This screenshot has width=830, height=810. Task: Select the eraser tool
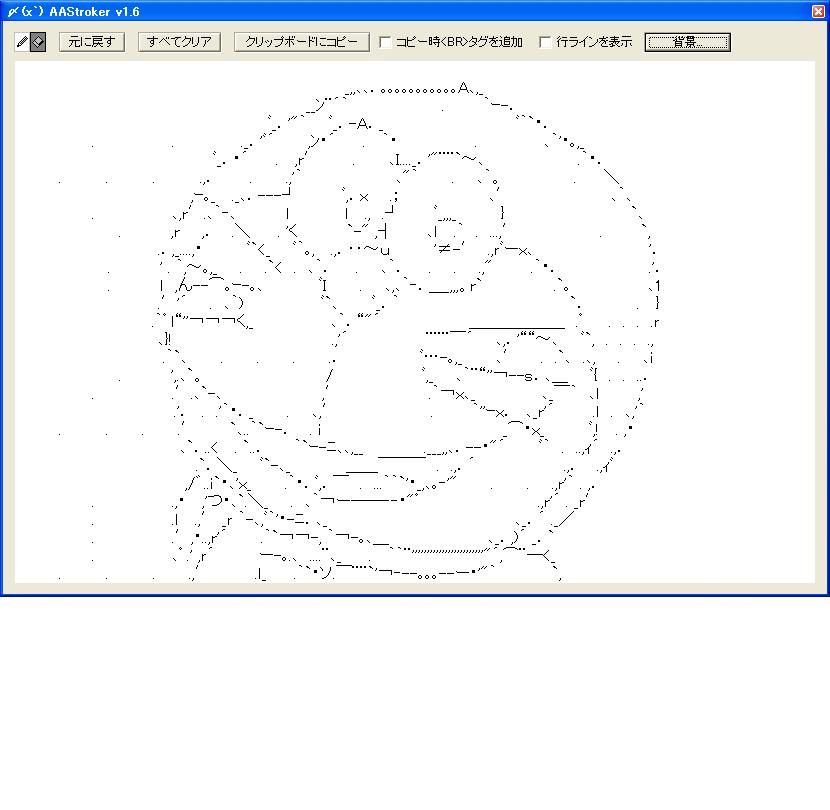pyautogui.click(x=38, y=42)
